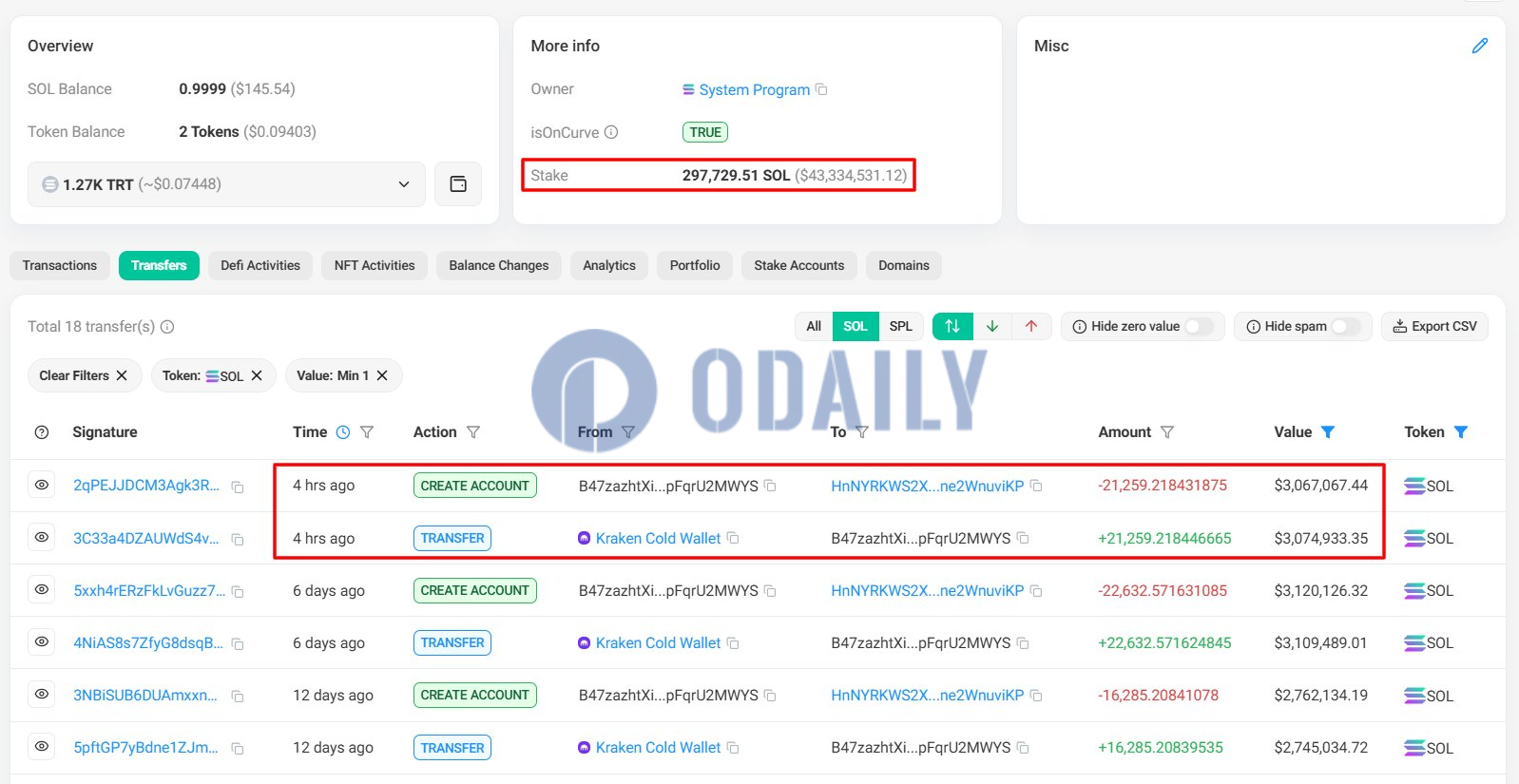Copy signature 4NiAS8s7ZfyG8dsqB
The image size is (1519, 784).
pyautogui.click(x=238, y=643)
